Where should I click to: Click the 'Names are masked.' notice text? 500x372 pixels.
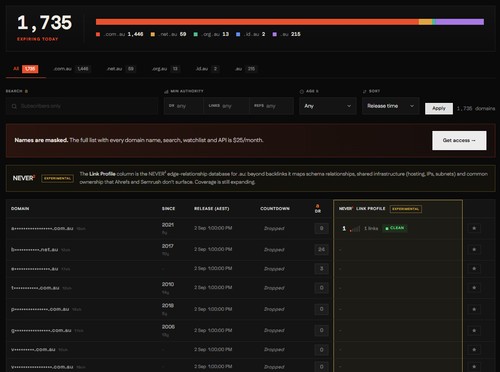(x=41, y=140)
